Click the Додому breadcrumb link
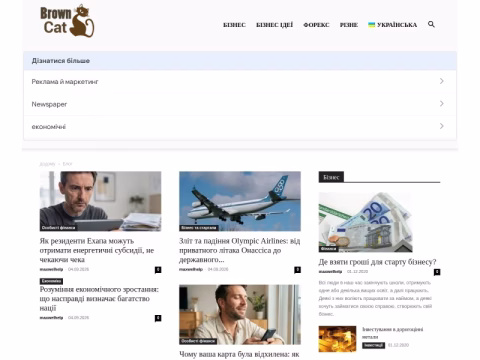Image resolution: width=480 pixels, height=360 pixels. point(47,164)
